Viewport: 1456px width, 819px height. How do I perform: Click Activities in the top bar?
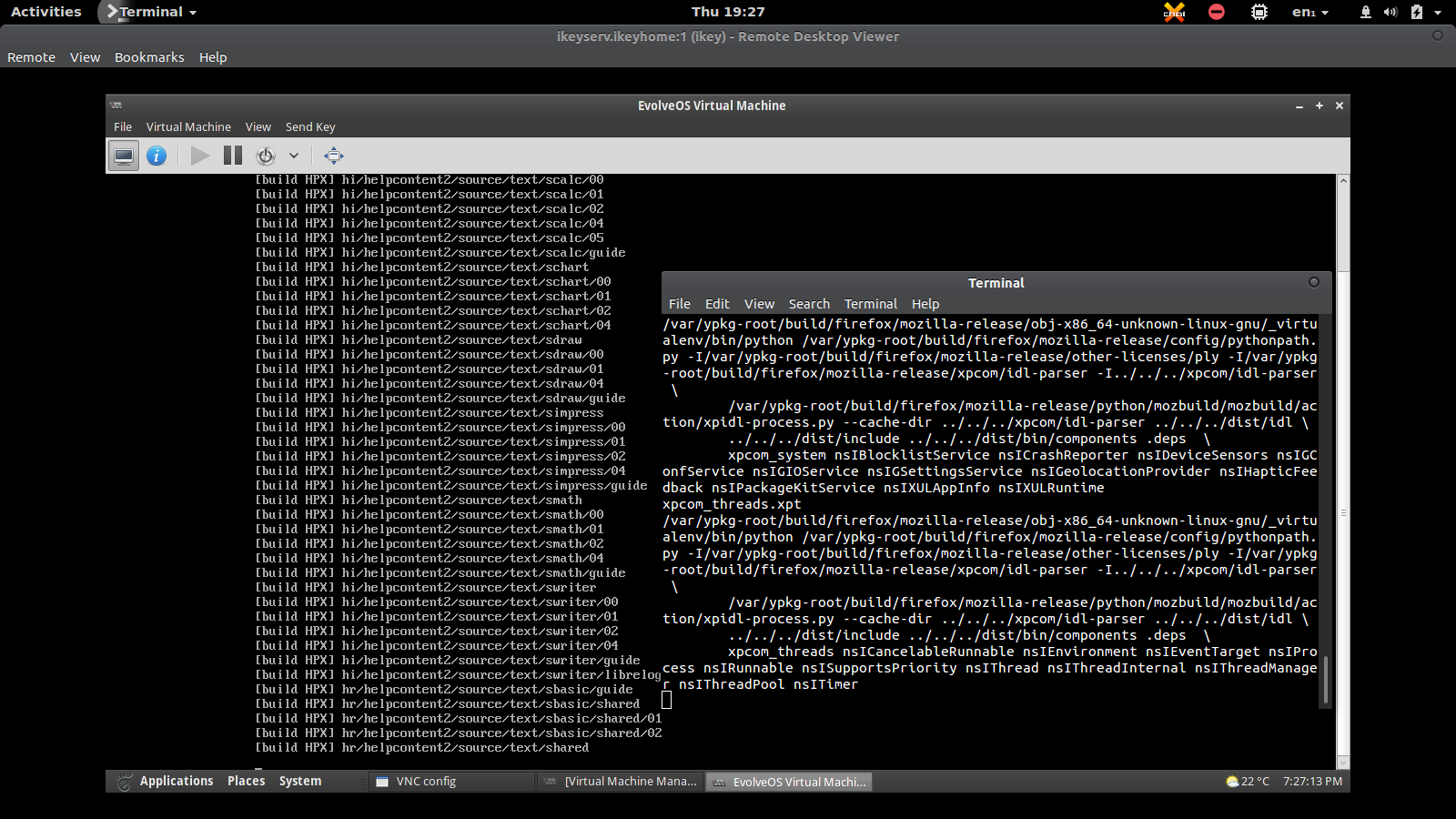pyautogui.click(x=45, y=12)
